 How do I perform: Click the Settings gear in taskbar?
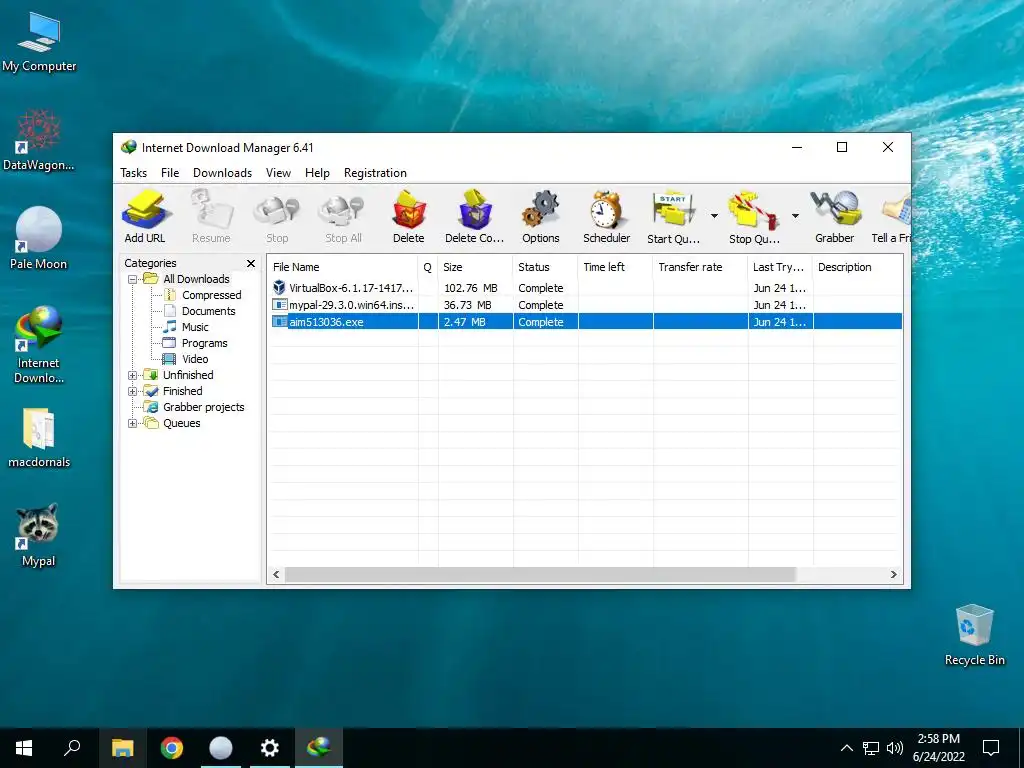270,748
